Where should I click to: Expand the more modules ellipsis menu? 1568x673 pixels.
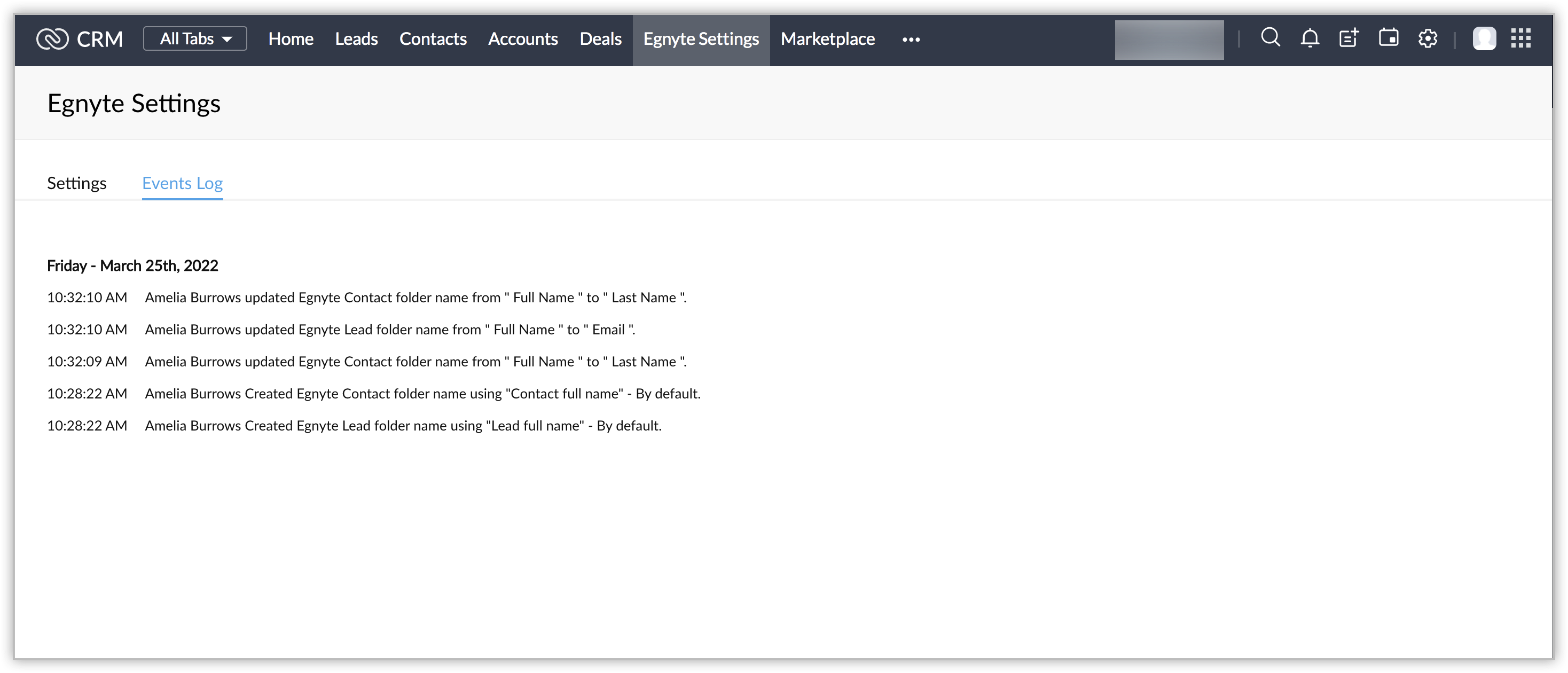[911, 40]
